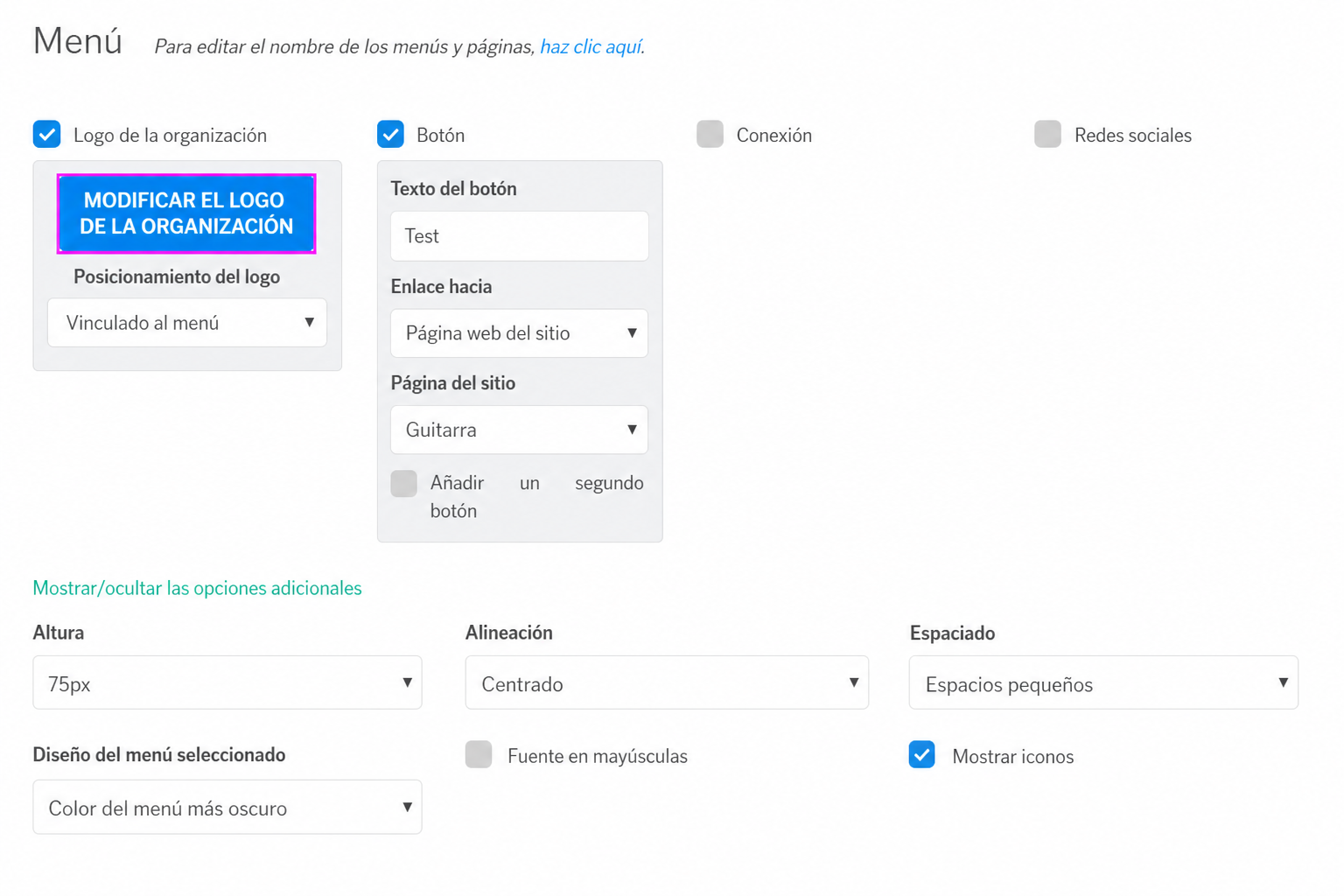This screenshot has height=896, width=1344.
Task: Disable the Mostrar iconos checkbox
Action: pos(922,754)
